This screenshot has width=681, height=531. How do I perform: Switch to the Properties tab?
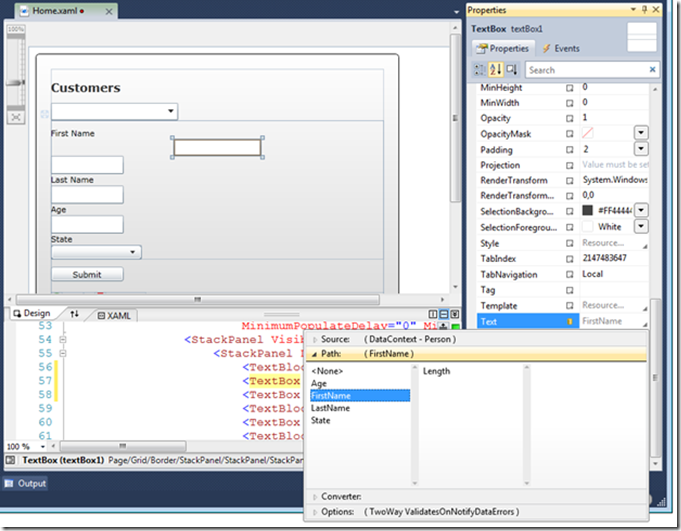point(503,49)
